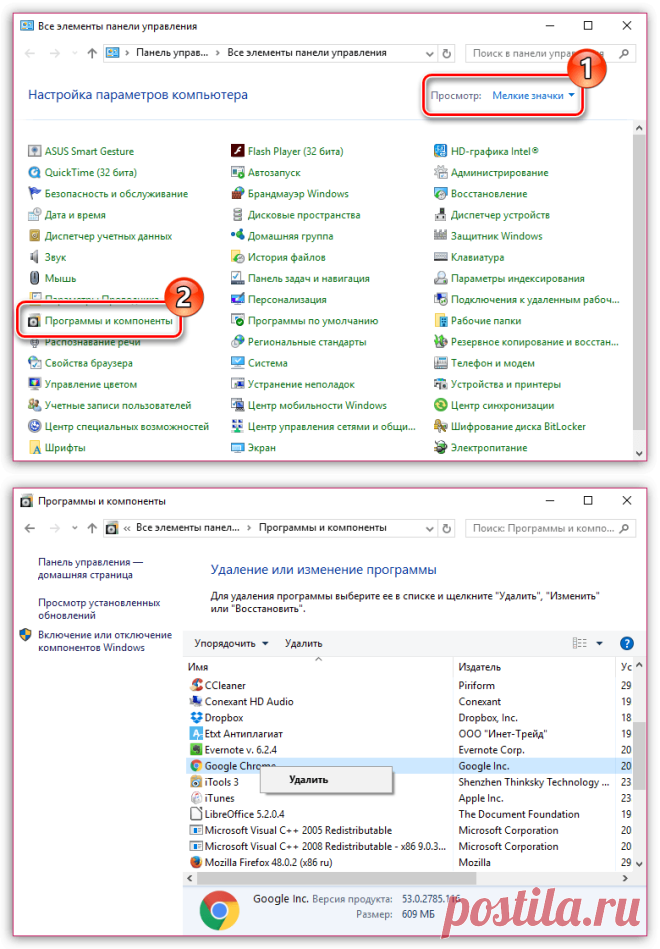
Task: Open История файлов icon
Action: pyautogui.click(x=237, y=257)
